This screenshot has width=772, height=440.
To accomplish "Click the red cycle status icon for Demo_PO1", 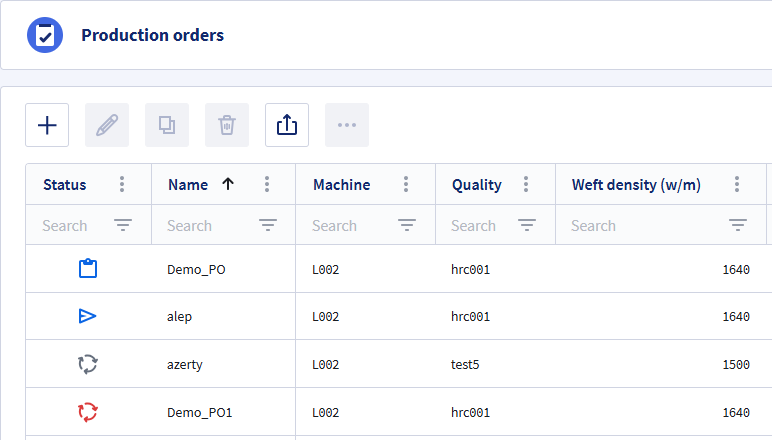I will click(x=88, y=412).
